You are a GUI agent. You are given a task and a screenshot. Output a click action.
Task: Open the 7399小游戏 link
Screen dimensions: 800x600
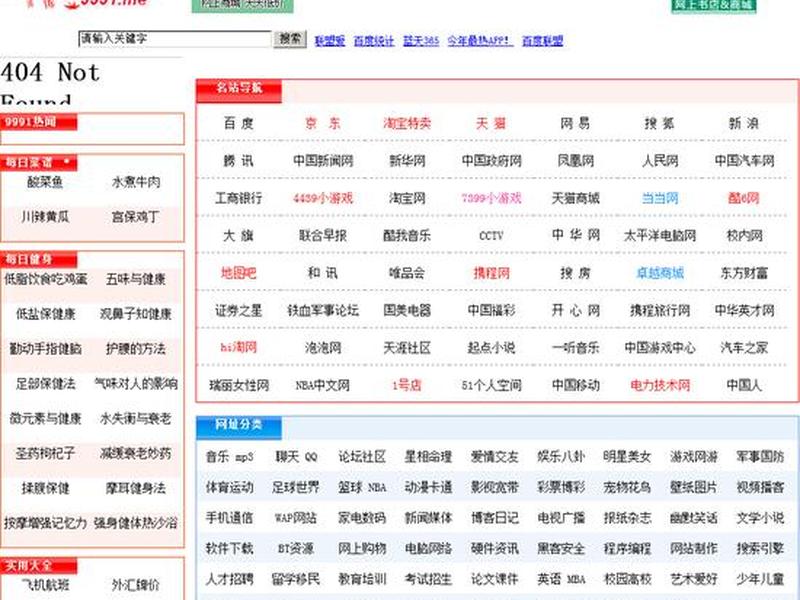pyautogui.click(x=491, y=198)
